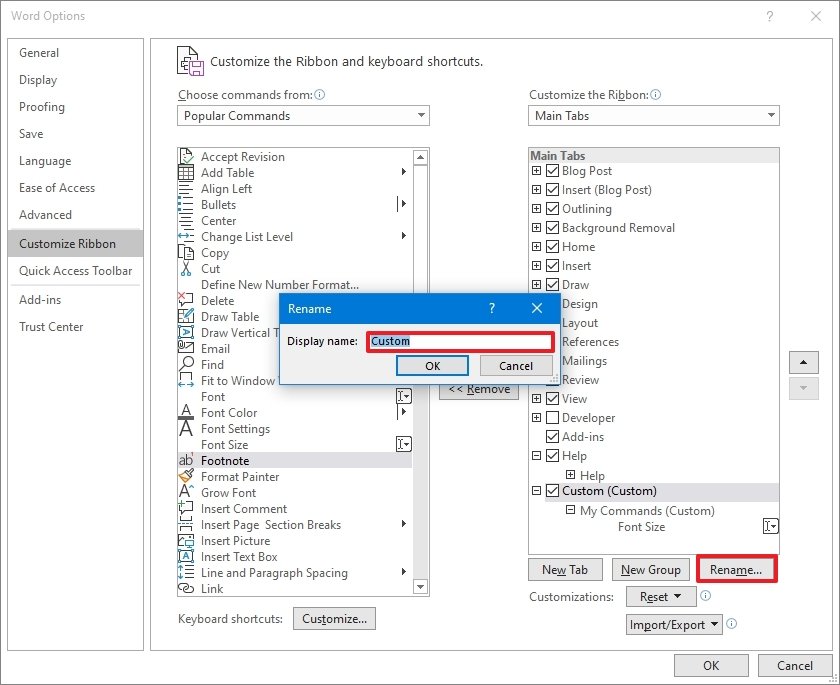The image size is (840, 685).
Task: Click the New Tab button
Action: click(565, 570)
